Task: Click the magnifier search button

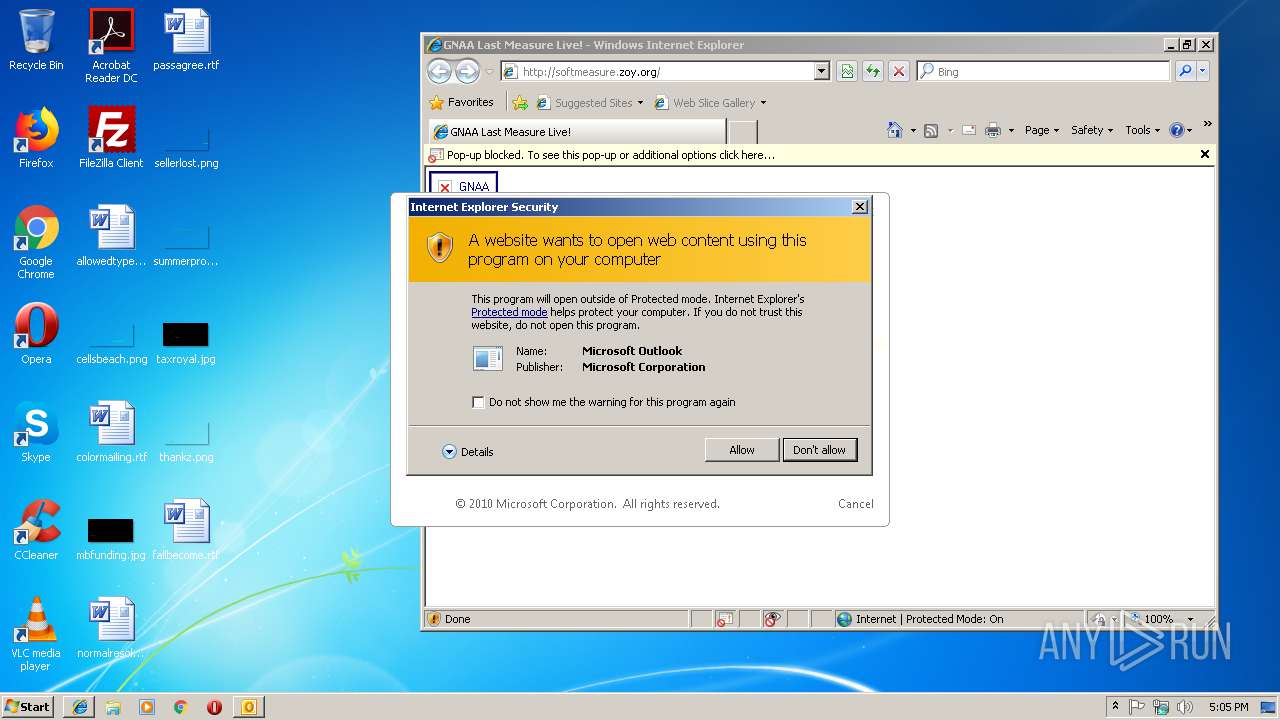Action: point(1185,72)
